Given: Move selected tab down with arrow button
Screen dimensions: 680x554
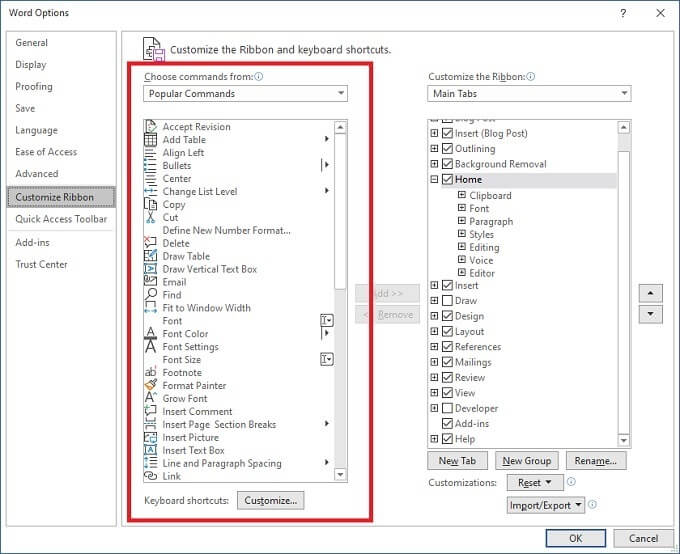Looking at the screenshot, I should [651, 314].
